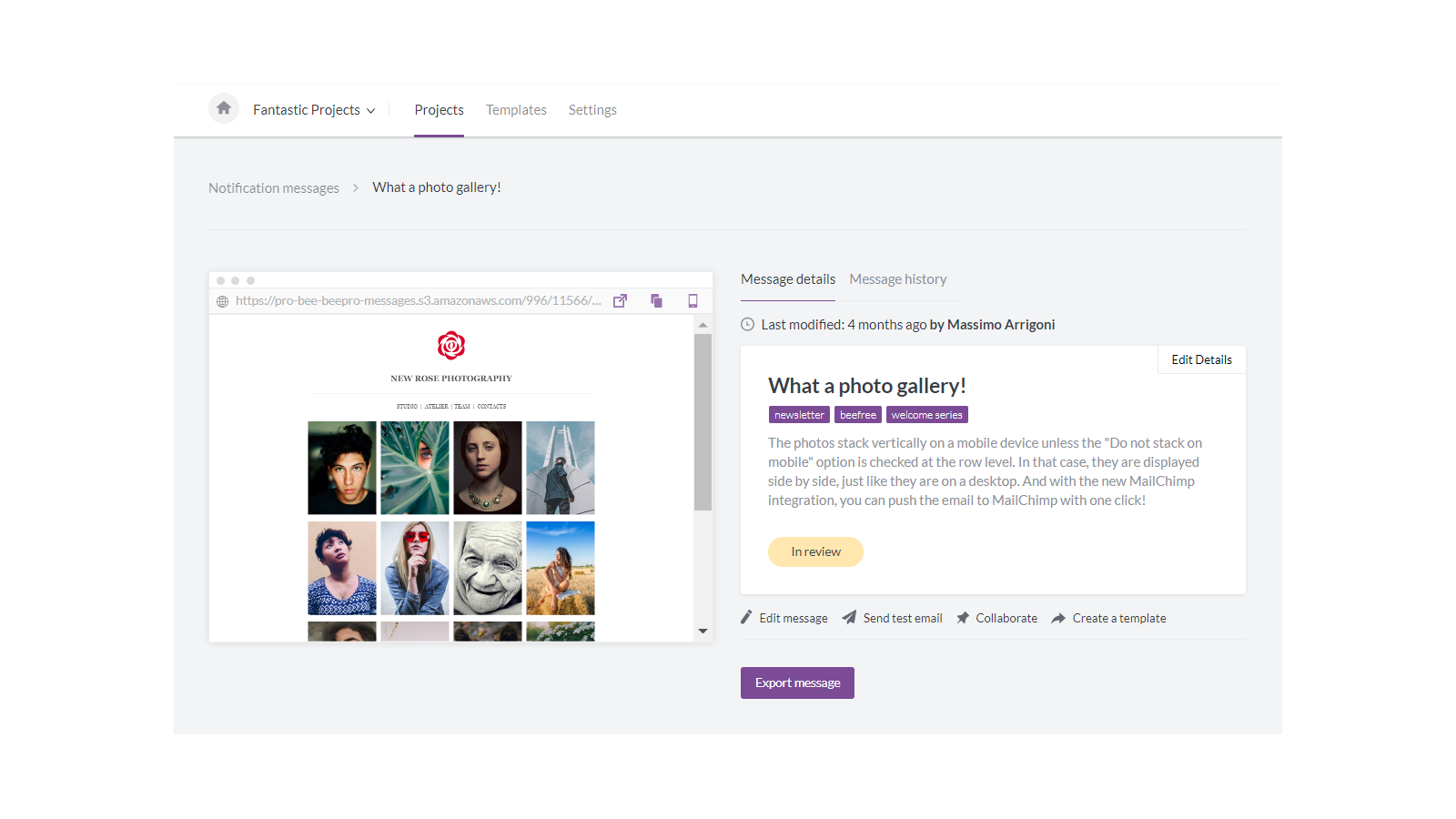The width and height of the screenshot is (1456, 819).
Task: Click the New Rose Photography rose logo
Action: (x=451, y=346)
